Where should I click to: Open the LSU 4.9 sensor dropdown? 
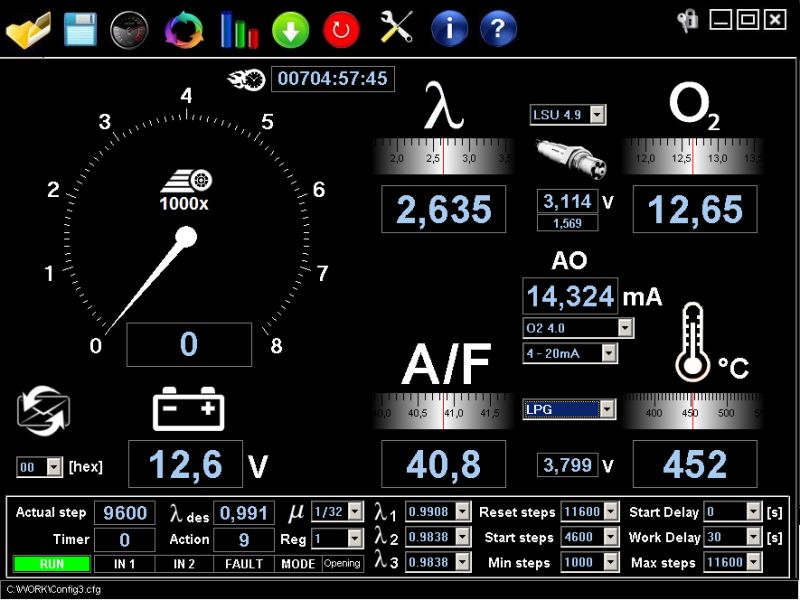(x=566, y=115)
